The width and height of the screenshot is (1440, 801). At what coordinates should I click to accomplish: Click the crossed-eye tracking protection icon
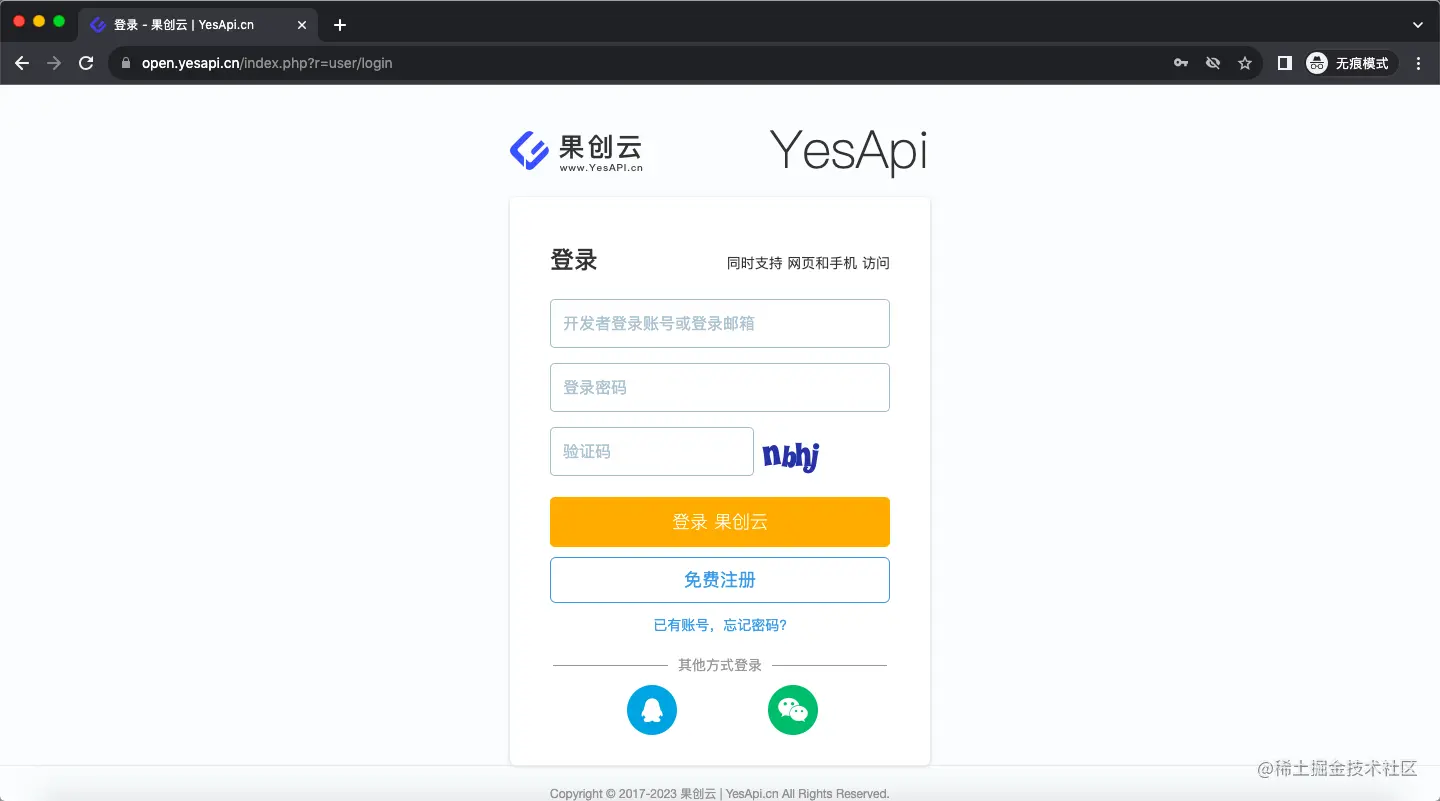pyautogui.click(x=1213, y=63)
